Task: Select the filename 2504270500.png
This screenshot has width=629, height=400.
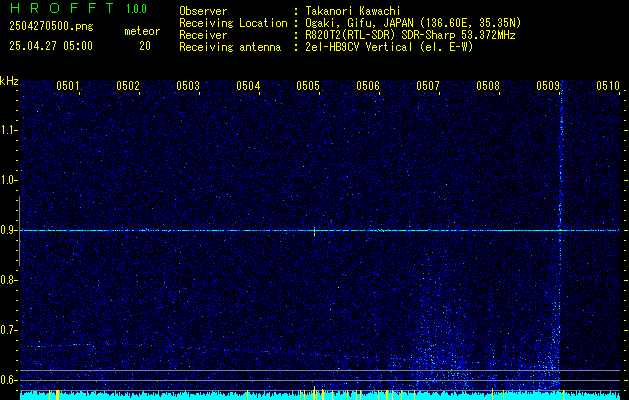Action: [x=51, y=27]
